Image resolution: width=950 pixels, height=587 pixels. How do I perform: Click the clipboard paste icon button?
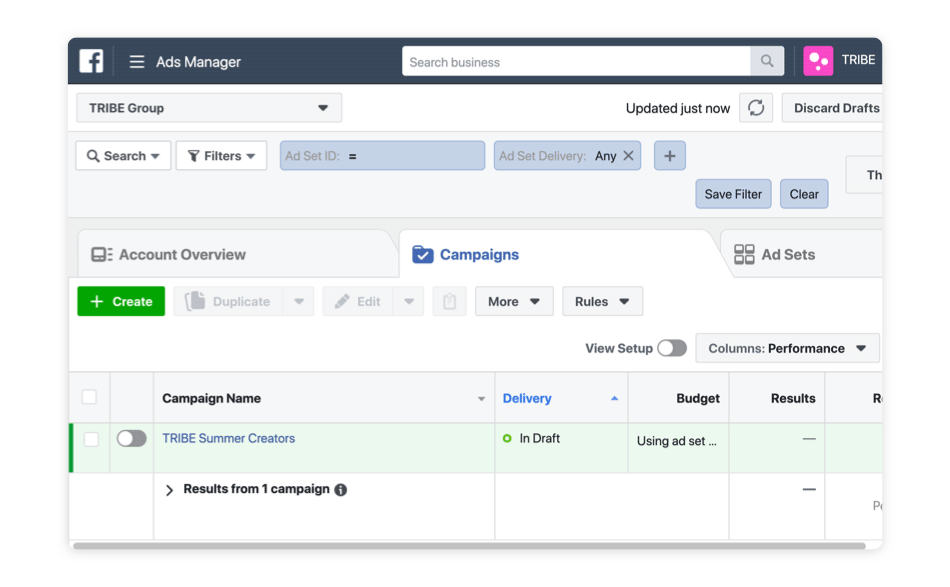pyautogui.click(x=450, y=302)
